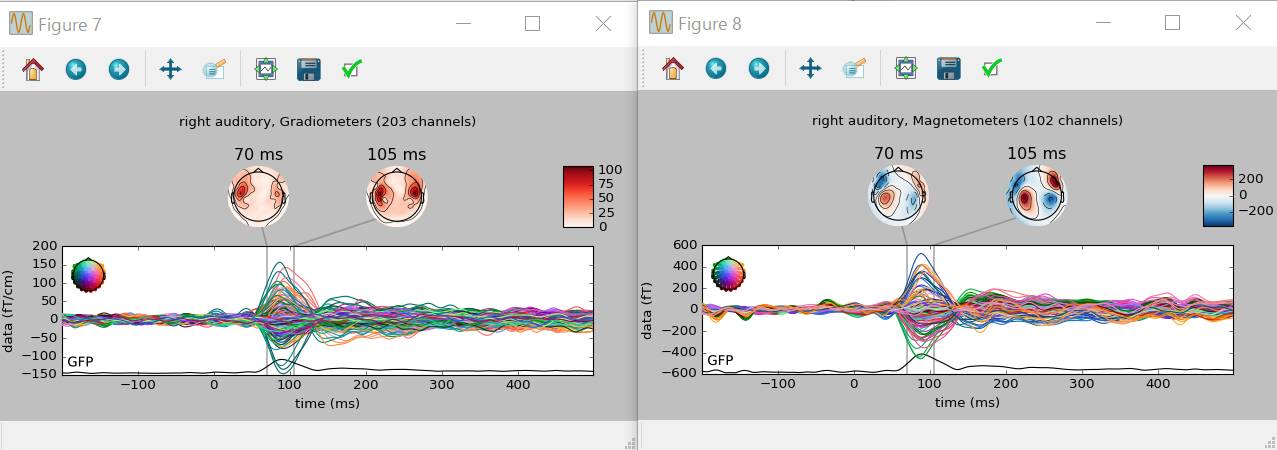Open figure options green checkmark in Figure 7
Screen dimensions: 1277x450
[x=351, y=69]
